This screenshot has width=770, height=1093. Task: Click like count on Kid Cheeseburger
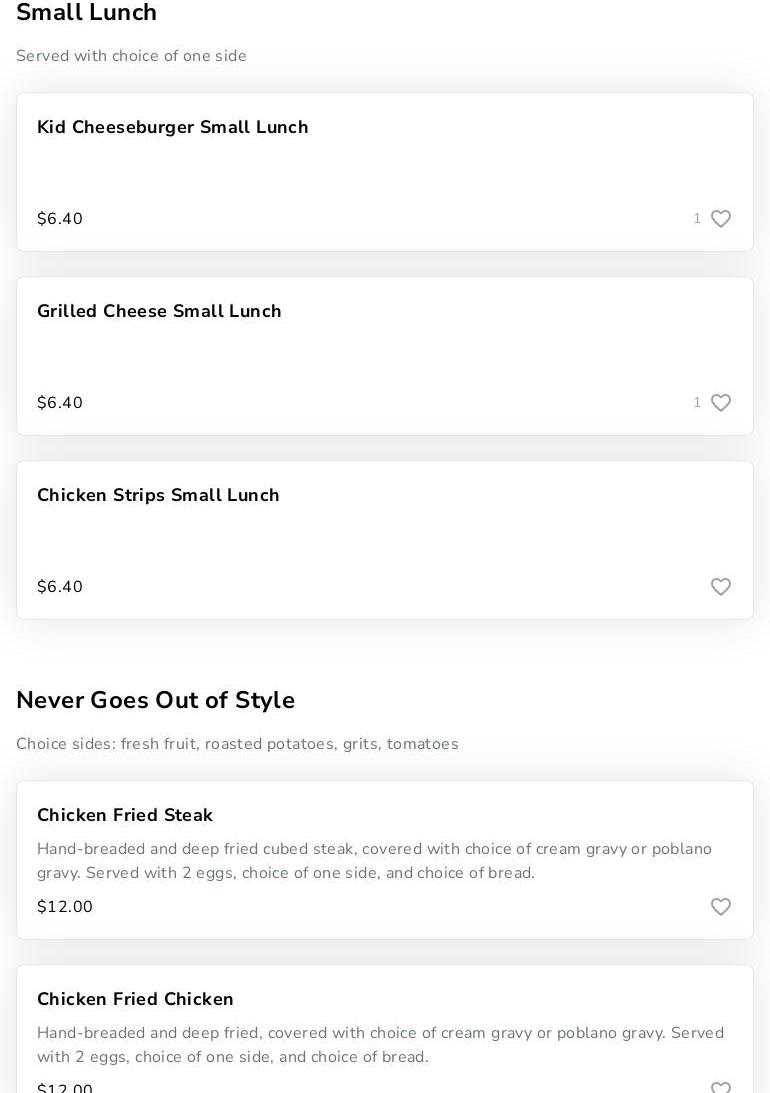(x=697, y=219)
